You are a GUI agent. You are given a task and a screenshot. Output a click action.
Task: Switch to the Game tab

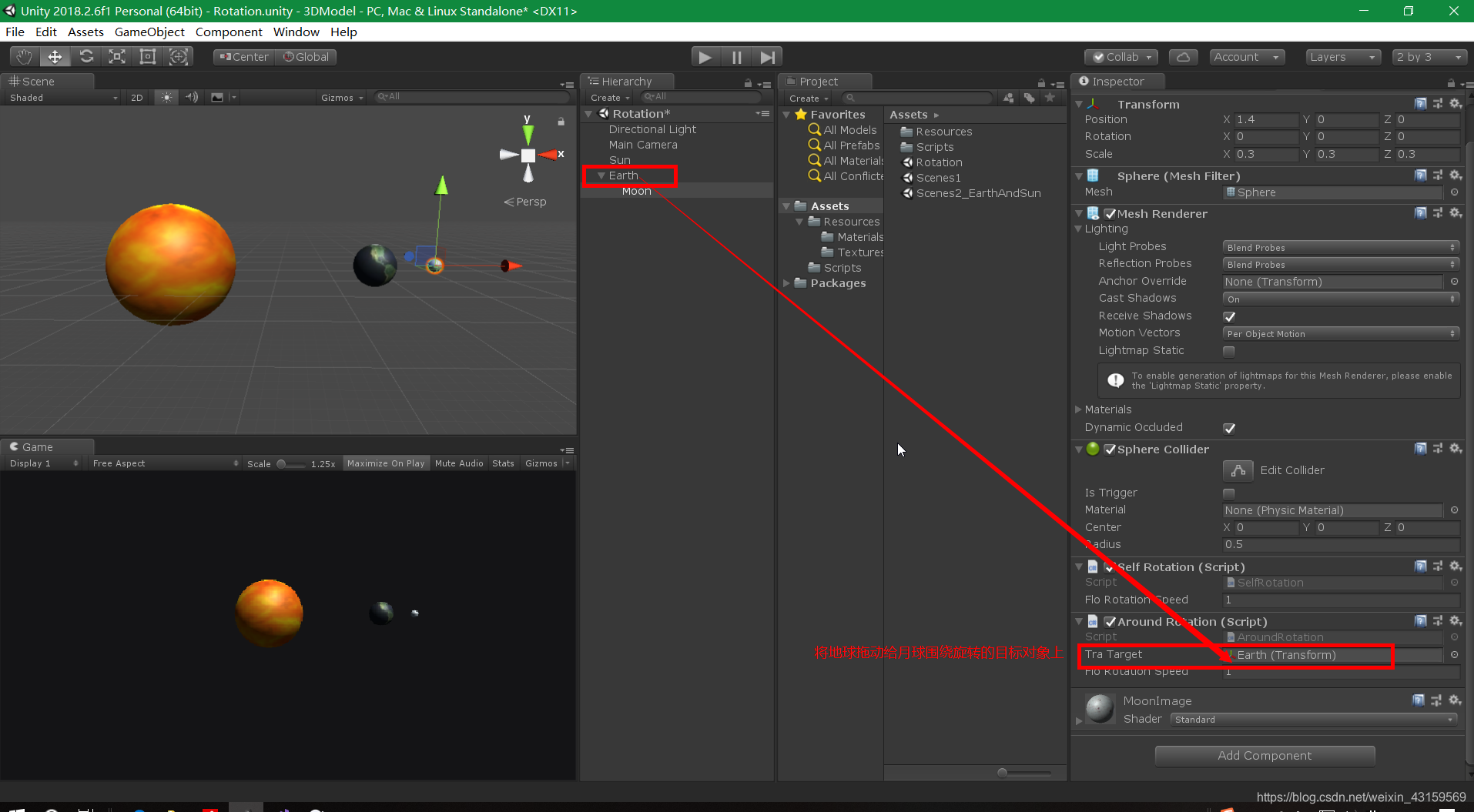pos(33,446)
